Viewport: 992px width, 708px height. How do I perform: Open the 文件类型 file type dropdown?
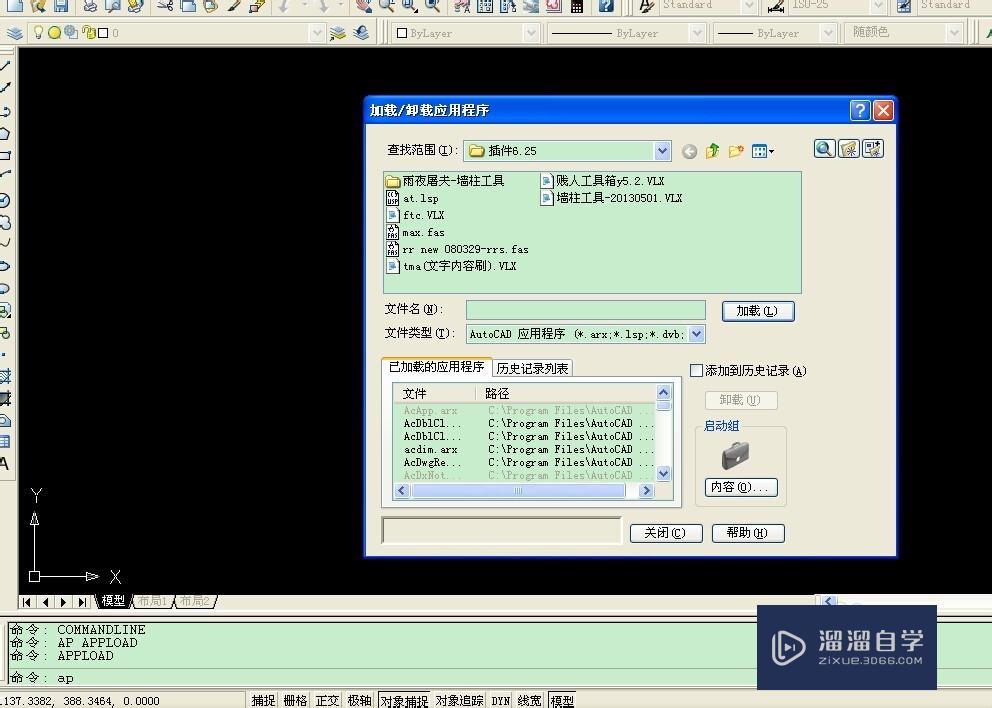pyautogui.click(x=697, y=333)
